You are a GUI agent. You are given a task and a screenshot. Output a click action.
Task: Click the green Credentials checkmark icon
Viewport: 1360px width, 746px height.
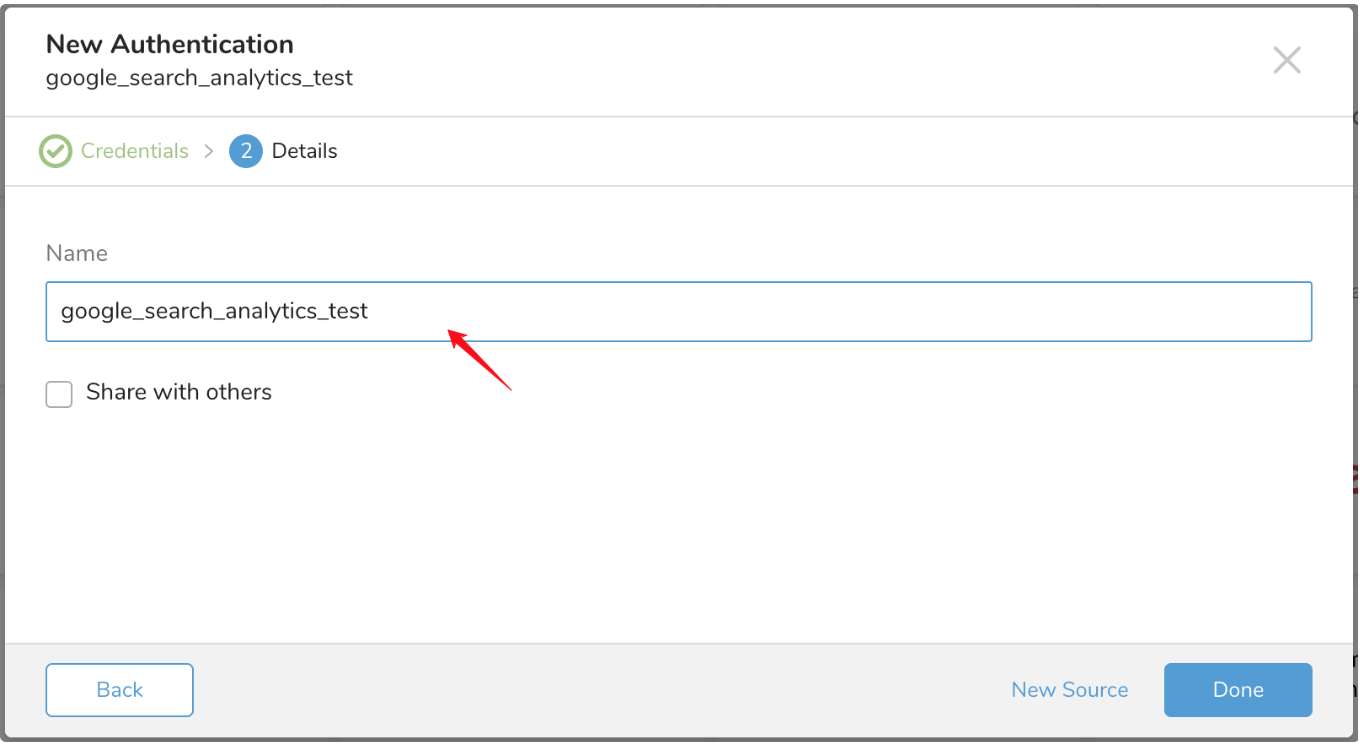pos(55,152)
